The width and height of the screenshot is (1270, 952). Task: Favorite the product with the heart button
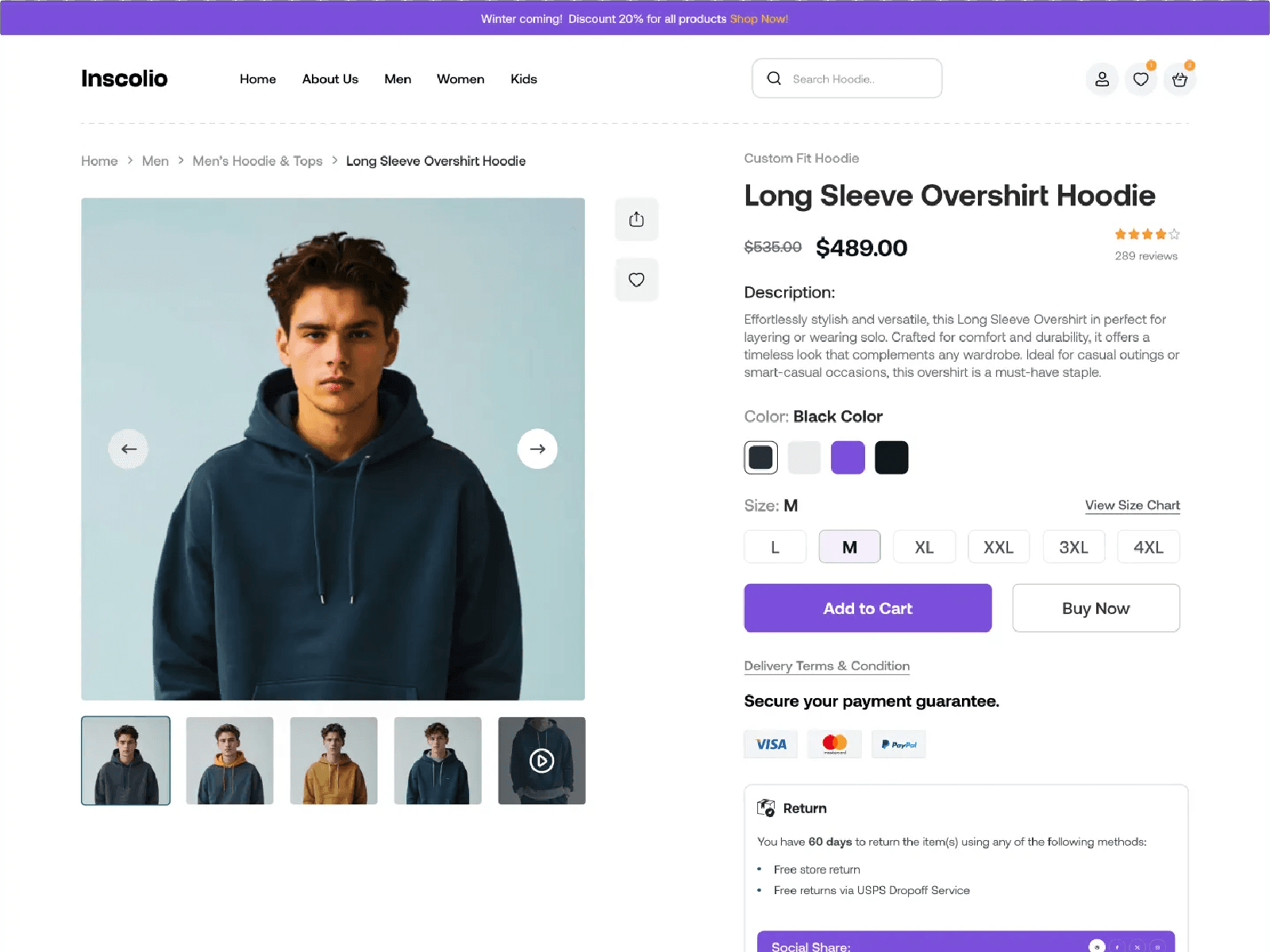coord(637,280)
